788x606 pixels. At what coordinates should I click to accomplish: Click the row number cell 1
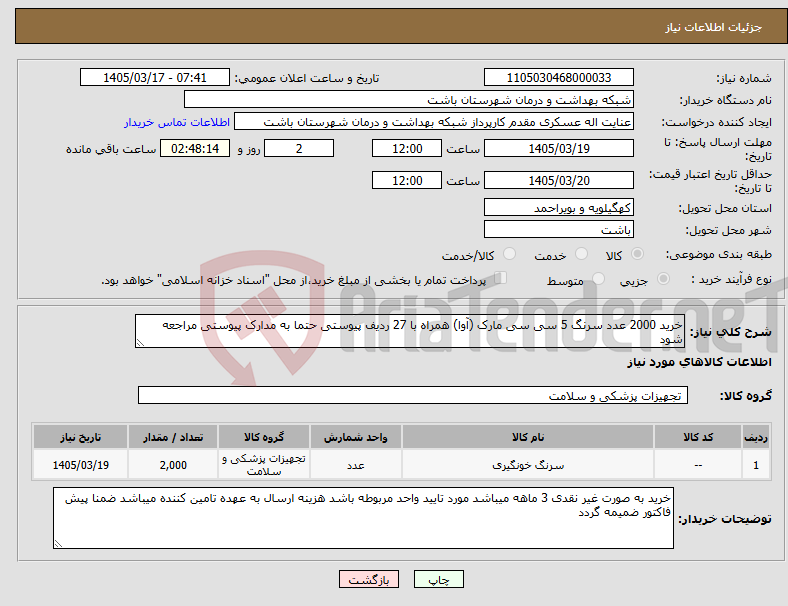point(755,465)
